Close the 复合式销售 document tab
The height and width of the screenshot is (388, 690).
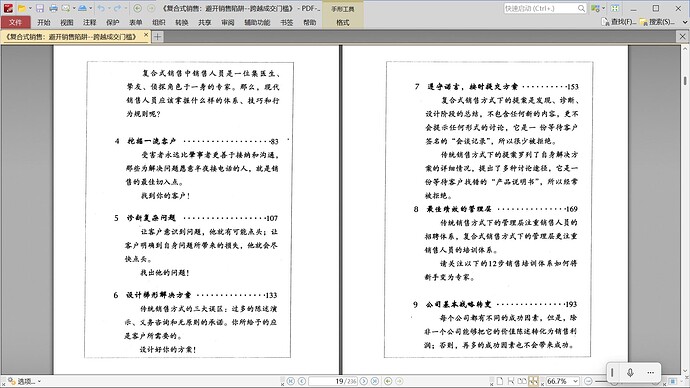[146, 36]
